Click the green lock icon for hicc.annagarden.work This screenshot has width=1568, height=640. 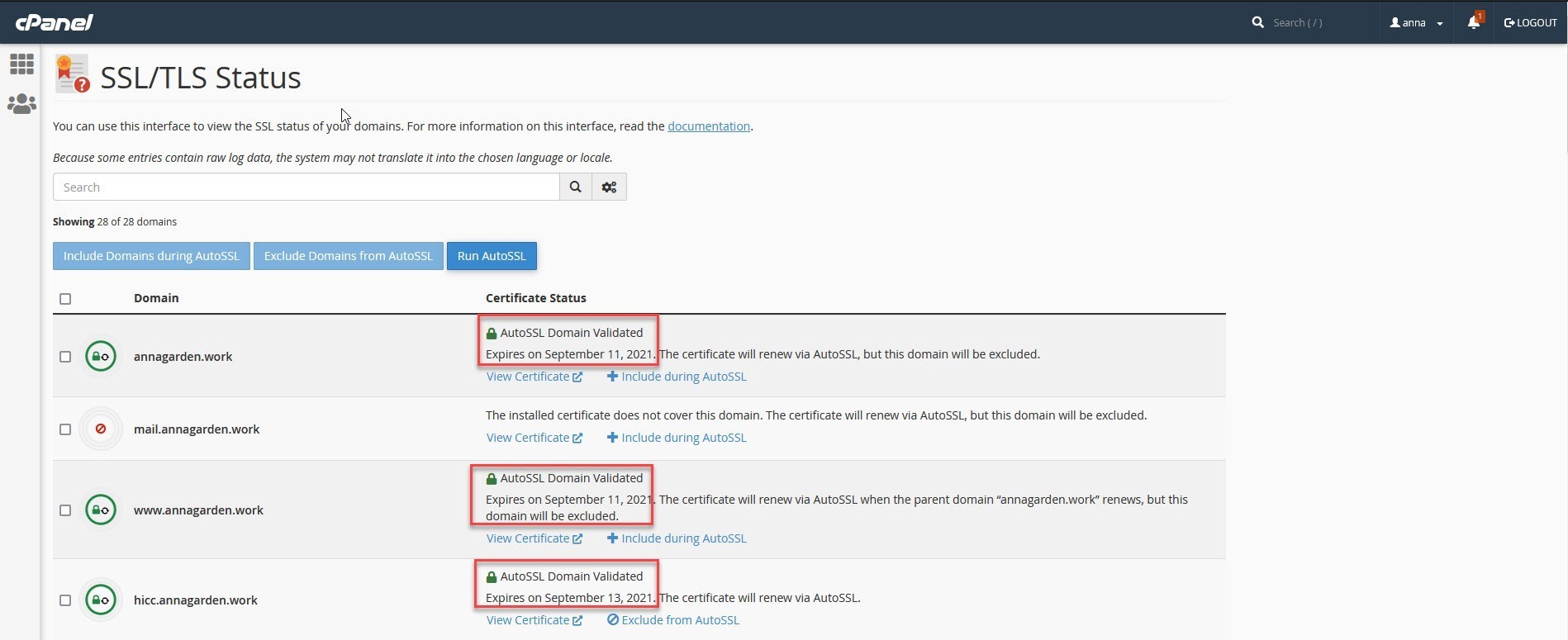pyautogui.click(x=101, y=600)
